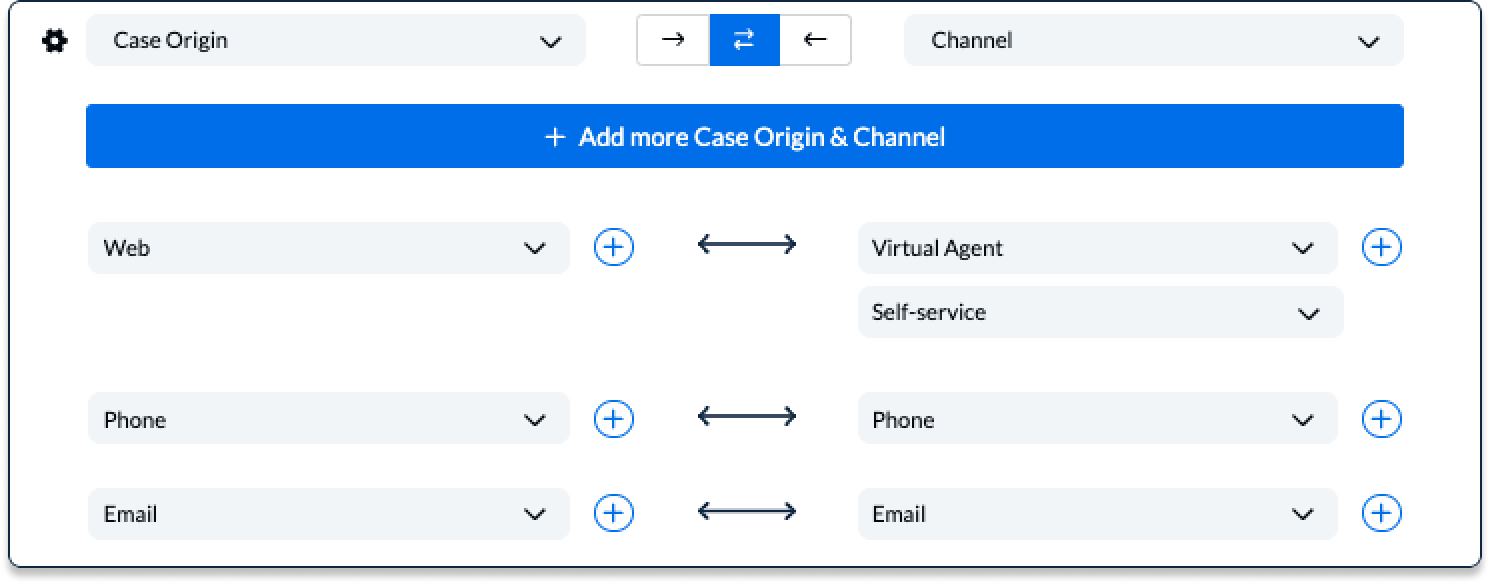1490x584 pixels.
Task: Open the Web origin value selector
Action: tap(328, 247)
